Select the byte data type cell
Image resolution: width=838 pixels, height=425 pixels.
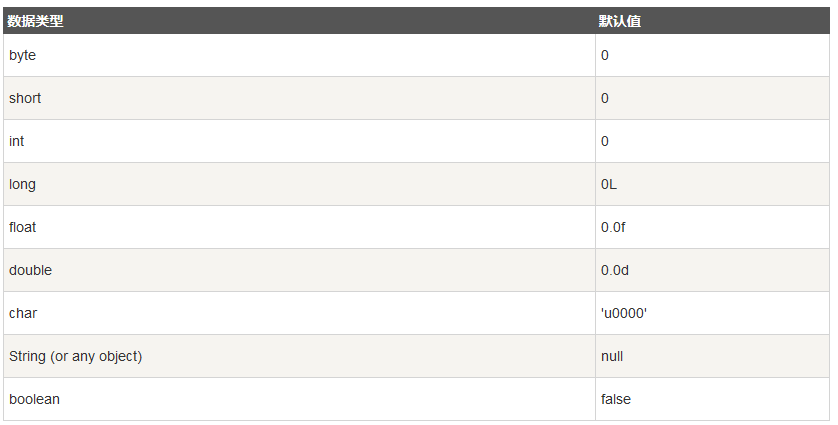coord(23,56)
